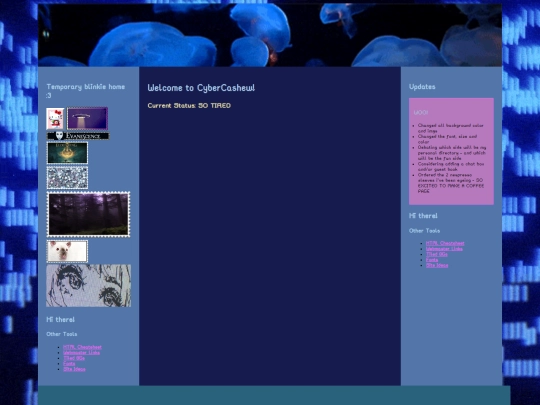Open Tiled BGs link in right sidebar
This screenshot has width=540, height=405.
click(x=437, y=254)
